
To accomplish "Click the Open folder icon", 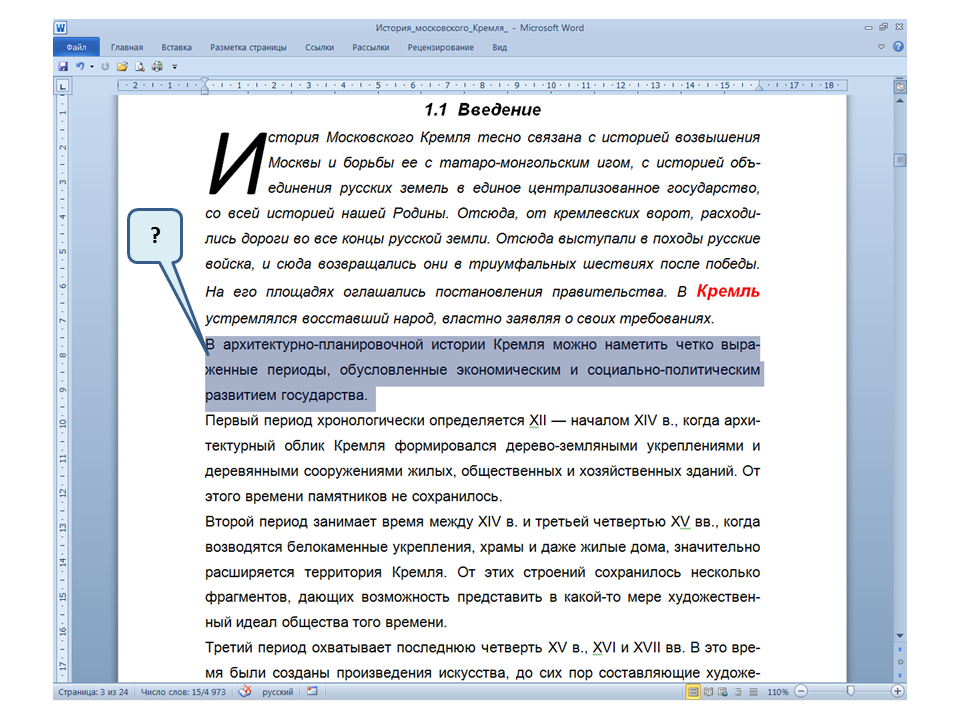I will coord(122,66).
